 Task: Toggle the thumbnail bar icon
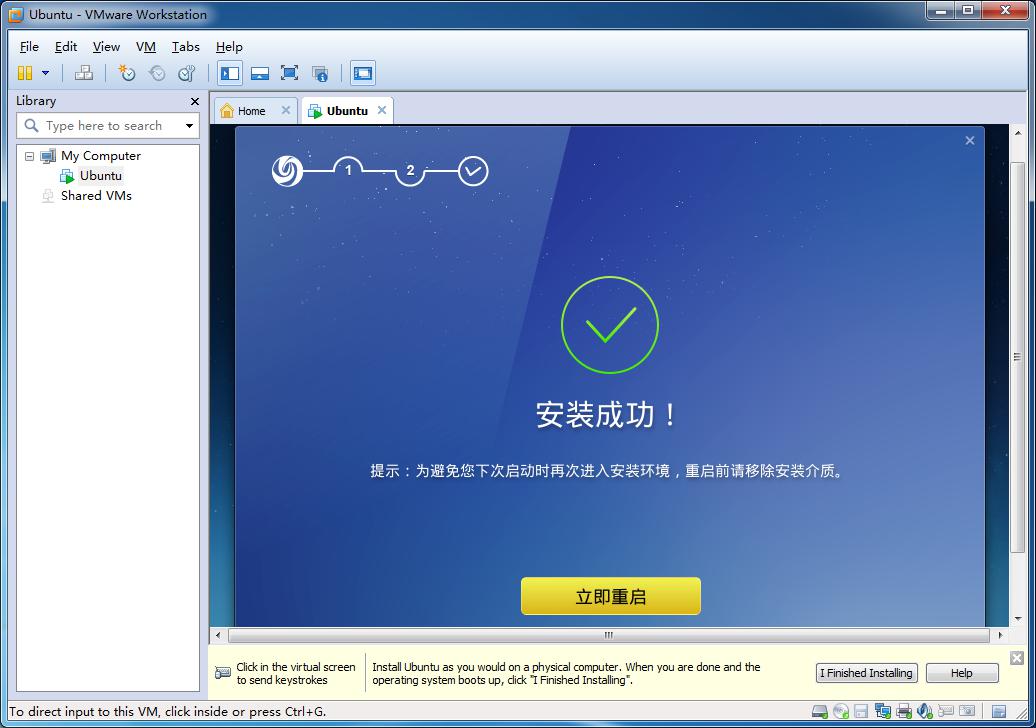pos(260,73)
